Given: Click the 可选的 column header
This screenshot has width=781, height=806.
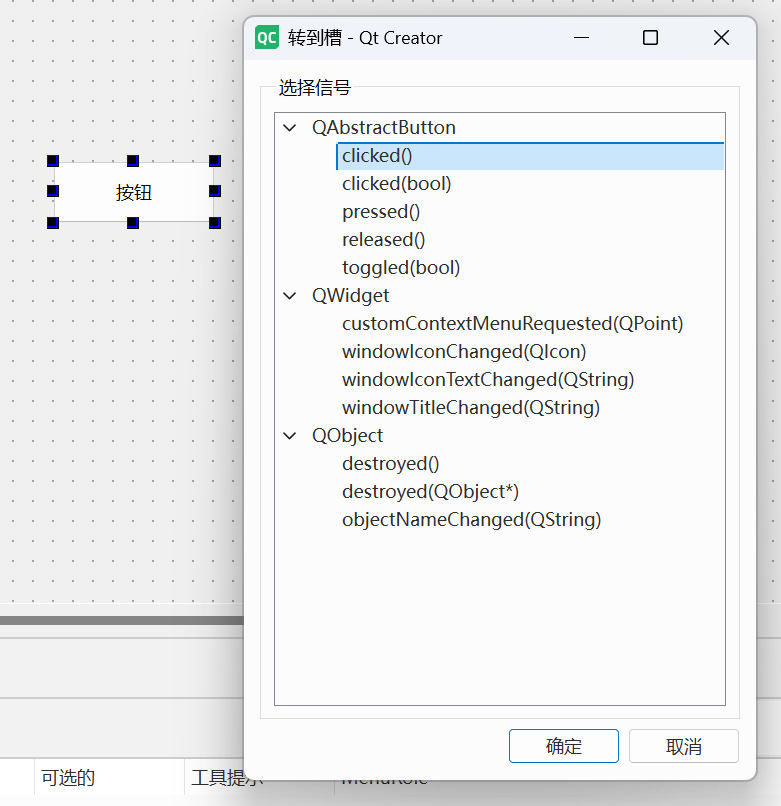Looking at the screenshot, I should pos(68,778).
